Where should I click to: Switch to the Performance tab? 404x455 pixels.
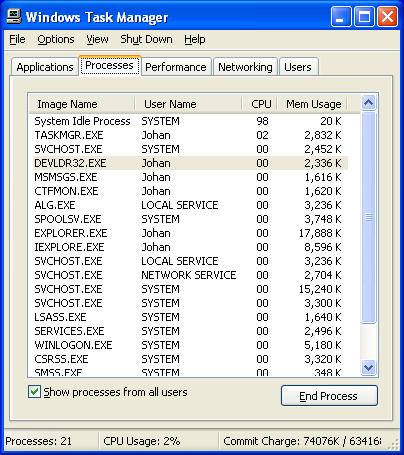click(176, 67)
